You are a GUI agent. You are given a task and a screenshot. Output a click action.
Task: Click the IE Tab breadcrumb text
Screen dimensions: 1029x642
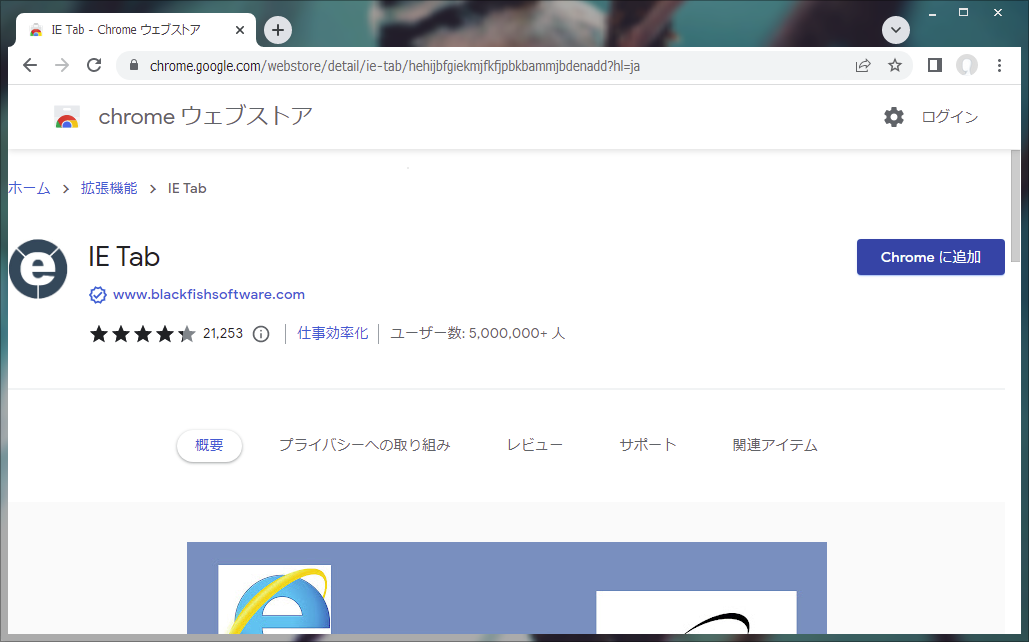tap(187, 188)
